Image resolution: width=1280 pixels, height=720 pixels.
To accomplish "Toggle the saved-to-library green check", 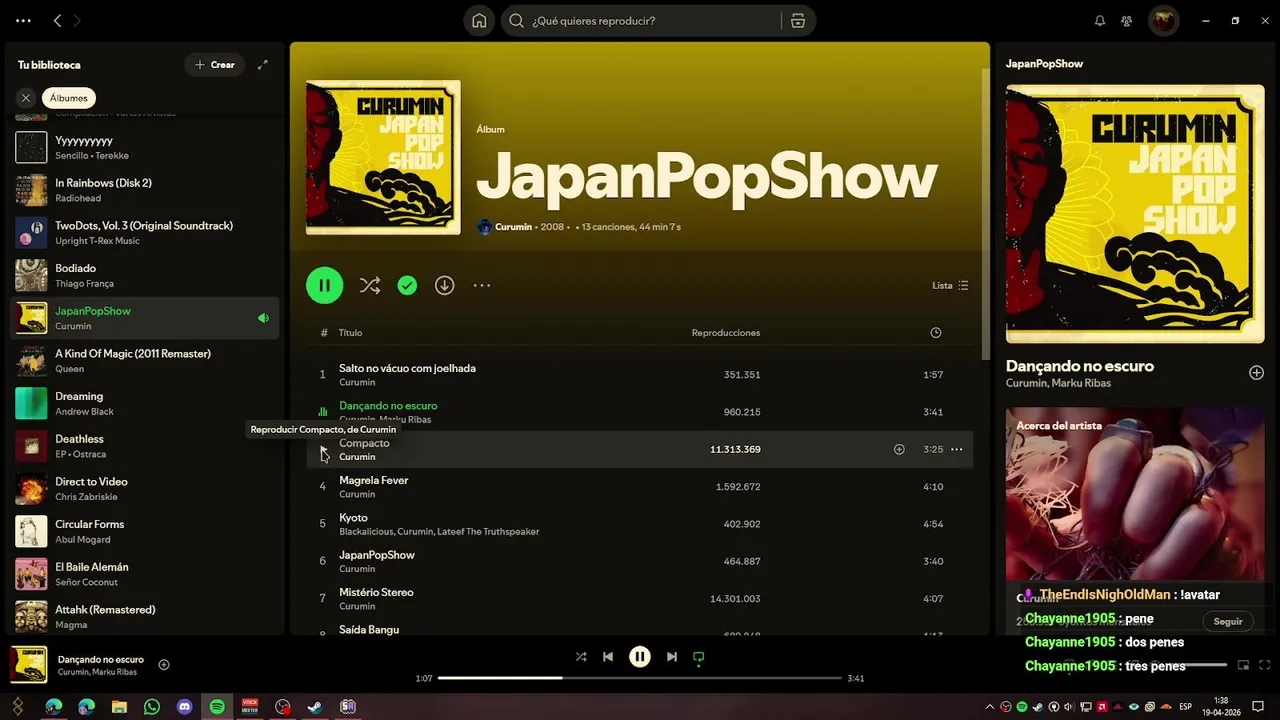I will click(x=407, y=285).
